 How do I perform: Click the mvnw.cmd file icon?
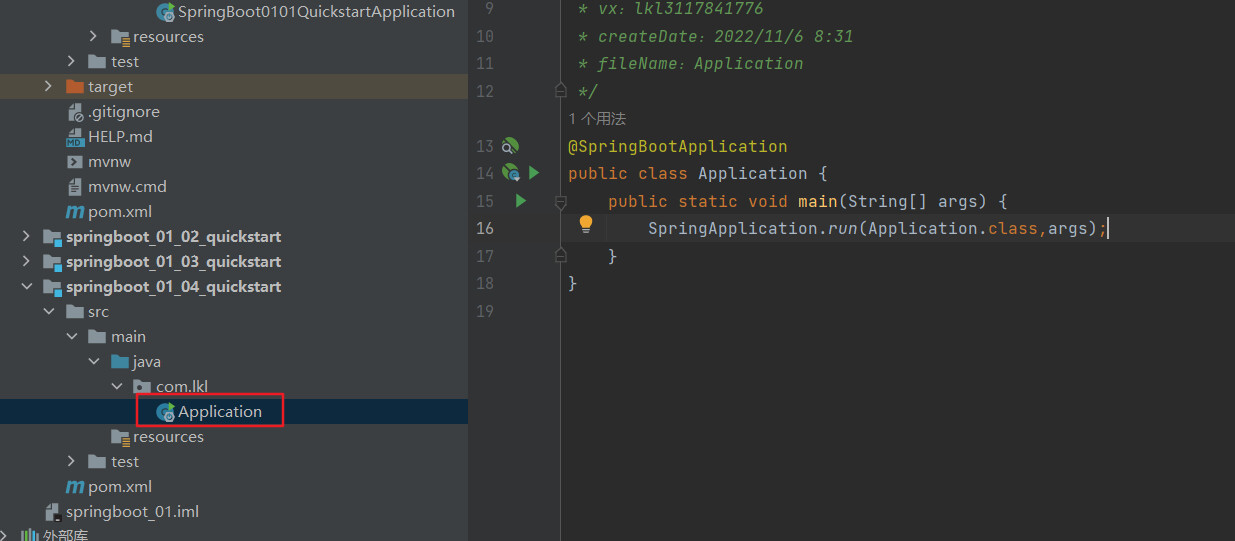pyautogui.click(x=75, y=187)
